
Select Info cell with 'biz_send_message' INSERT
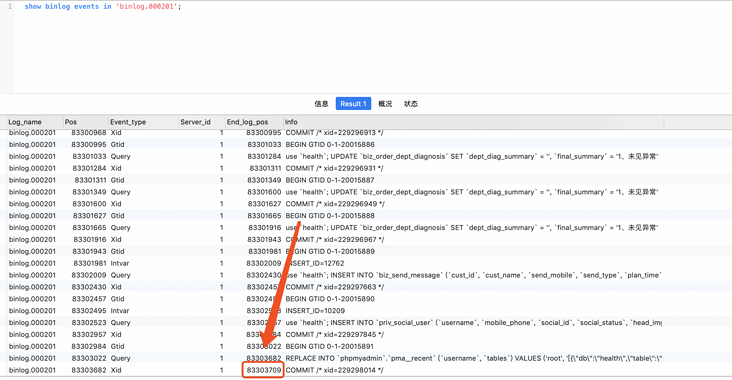pyautogui.click(x=473, y=275)
